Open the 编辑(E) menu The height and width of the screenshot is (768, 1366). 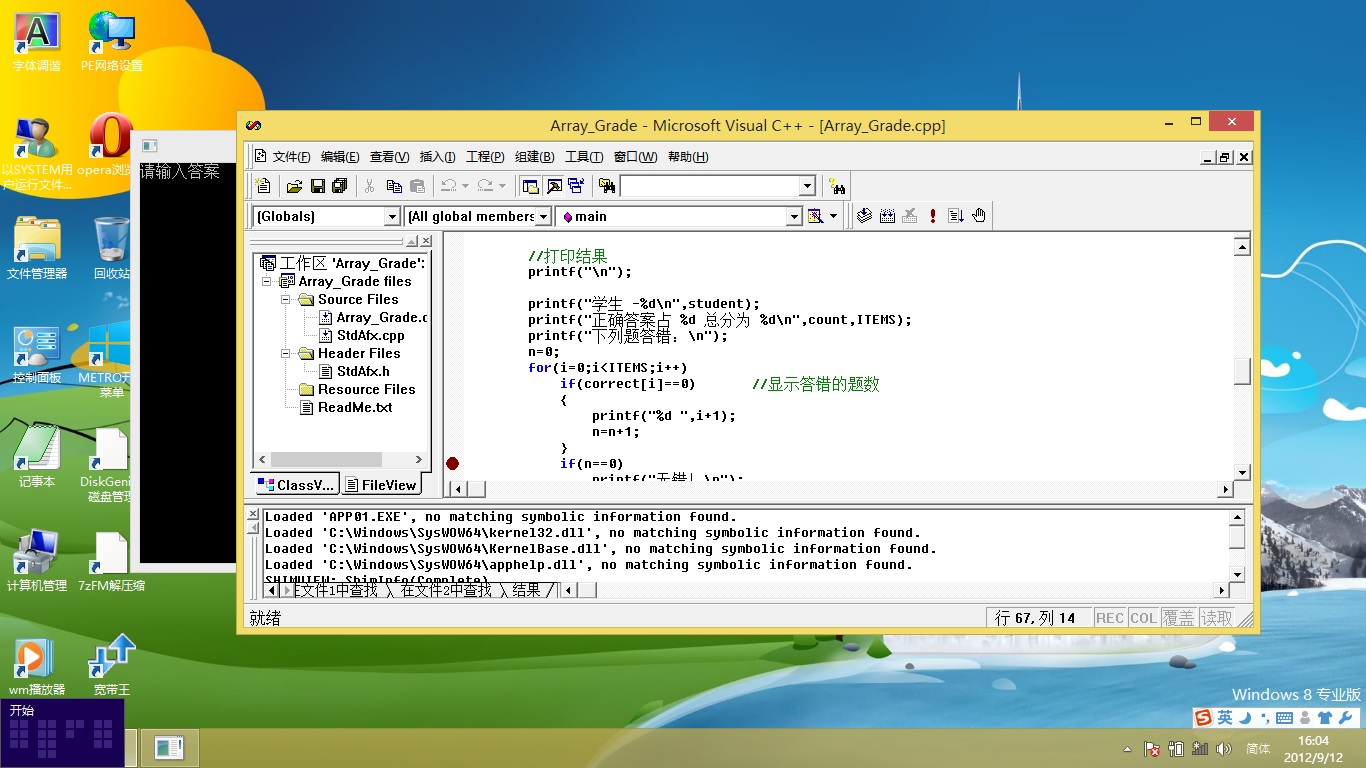(x=340, y=157)
